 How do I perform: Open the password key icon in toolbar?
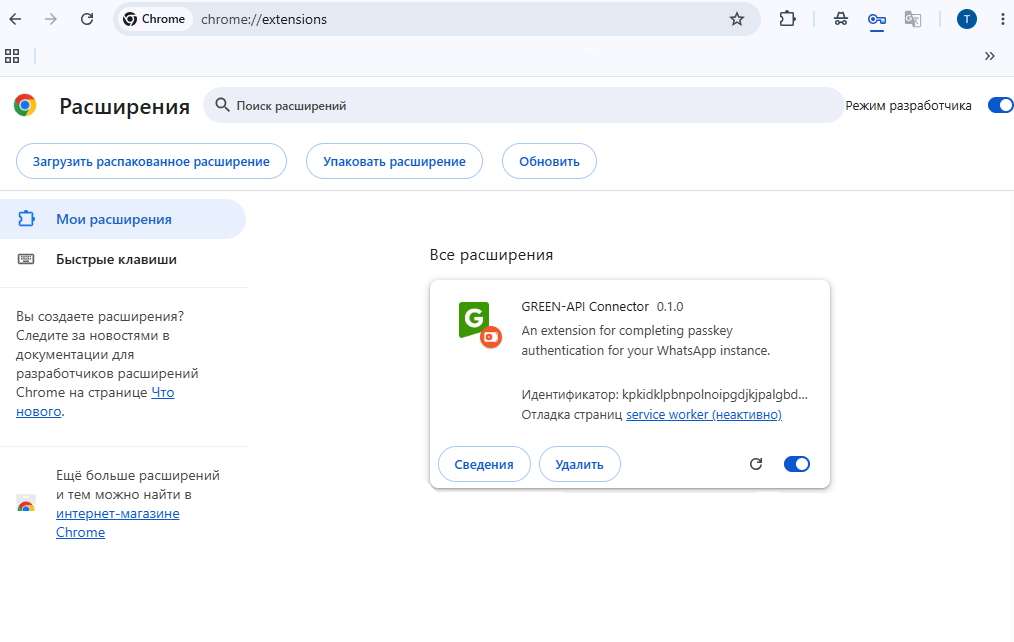(876, 20)
